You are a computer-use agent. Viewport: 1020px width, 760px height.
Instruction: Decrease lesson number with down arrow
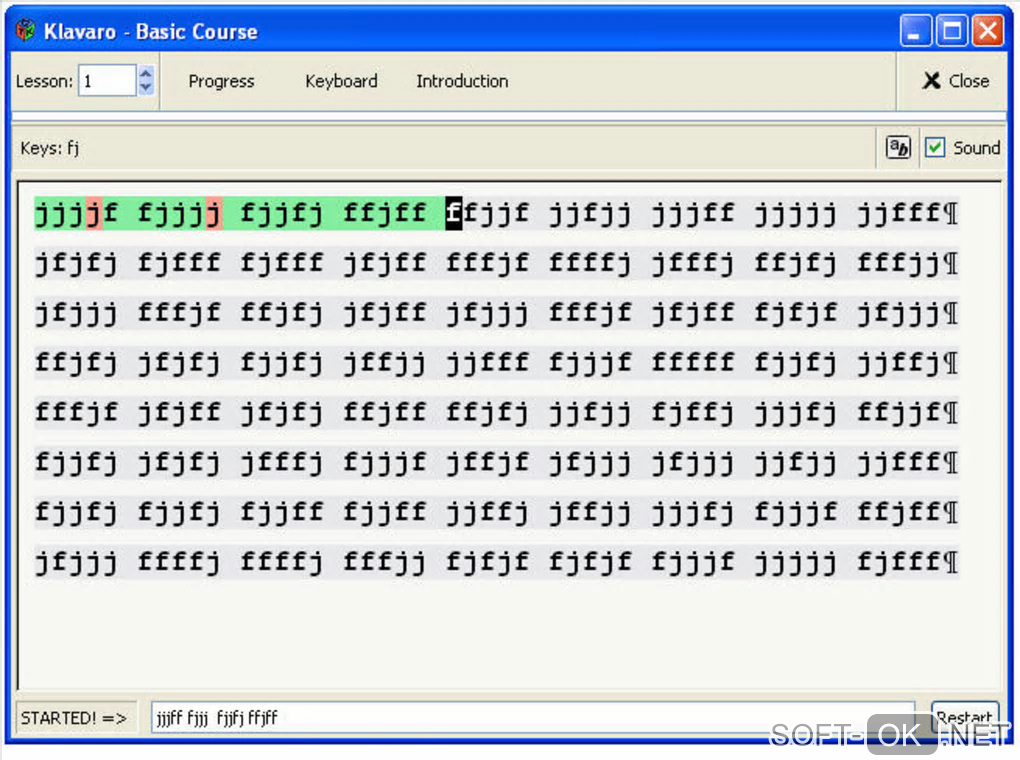pyautogui.click(x=146, y=88)
